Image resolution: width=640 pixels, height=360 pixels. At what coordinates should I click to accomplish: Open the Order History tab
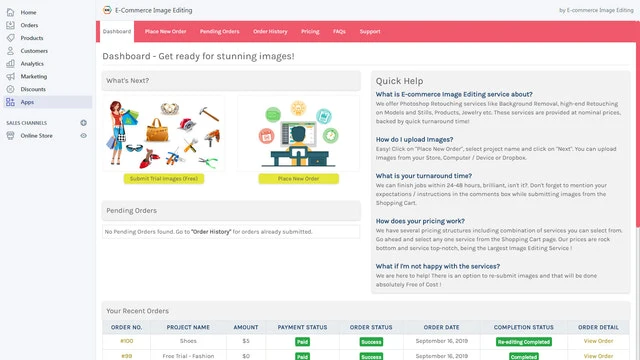coord(270,31)
